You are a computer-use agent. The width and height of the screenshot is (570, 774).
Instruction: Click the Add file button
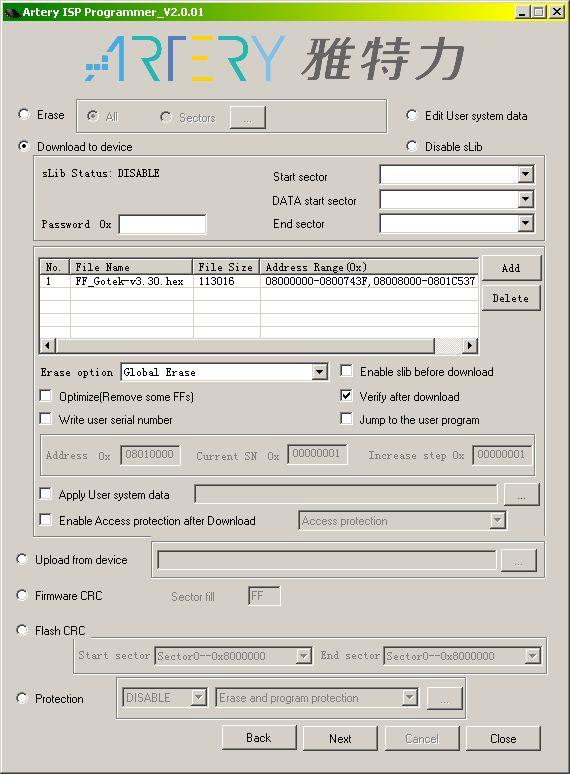pyautogui.click(x=511, y=268)
